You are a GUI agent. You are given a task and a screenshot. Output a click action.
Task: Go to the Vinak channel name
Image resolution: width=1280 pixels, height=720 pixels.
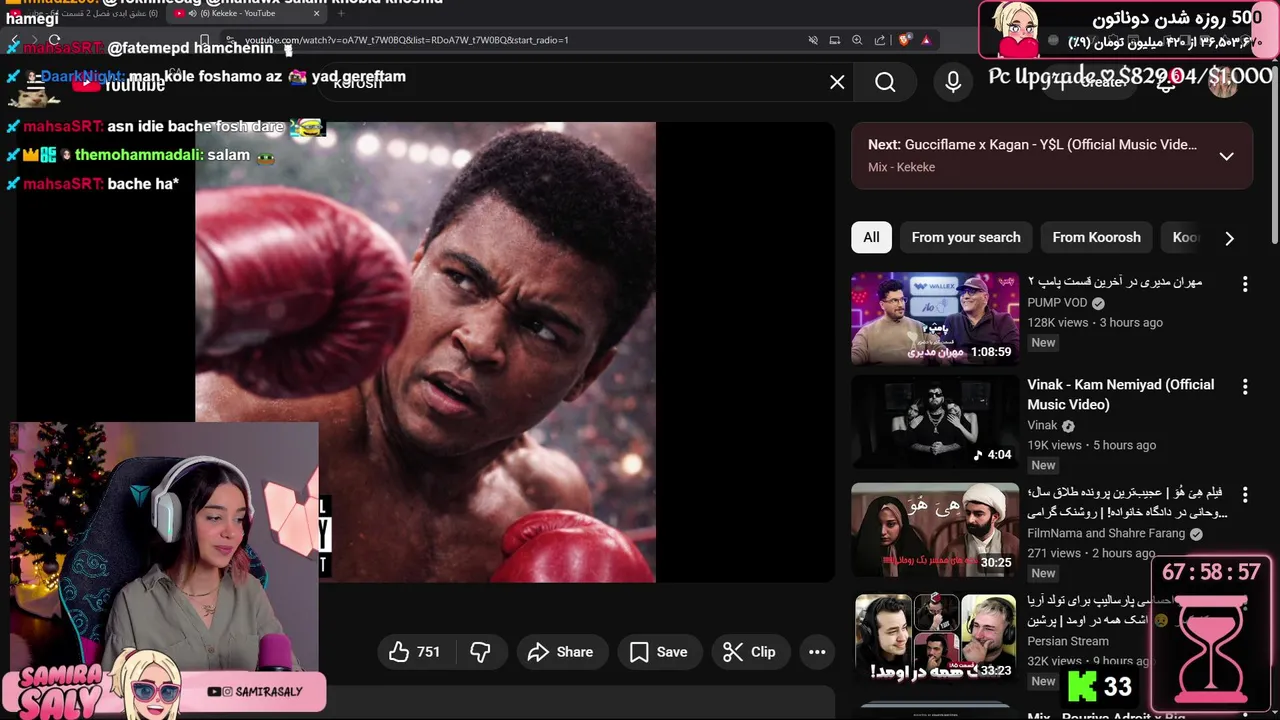click(x=1042, y=425)
